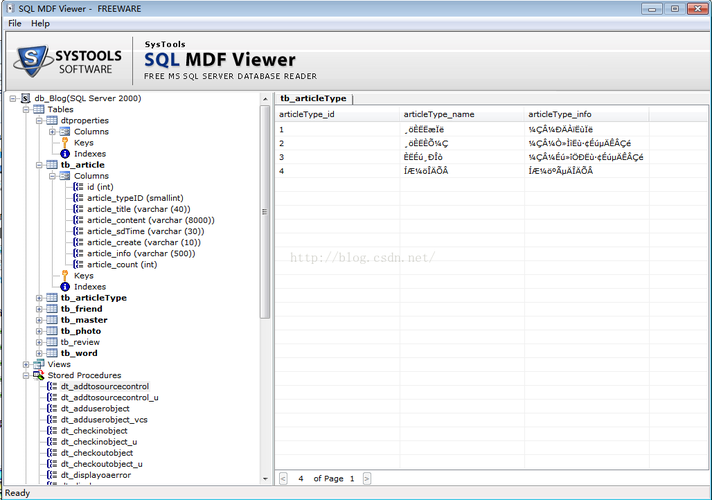Go to previous page of records
The height and width of the screenshot is (500, 712).
[283, 478]
